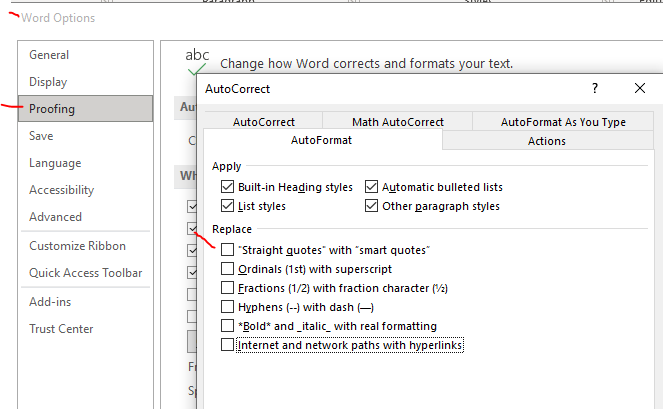Toggle Other paragraph styles checkbox
Image resolution: width=663 pixels, height=409 pixels.
pos(372,206)
